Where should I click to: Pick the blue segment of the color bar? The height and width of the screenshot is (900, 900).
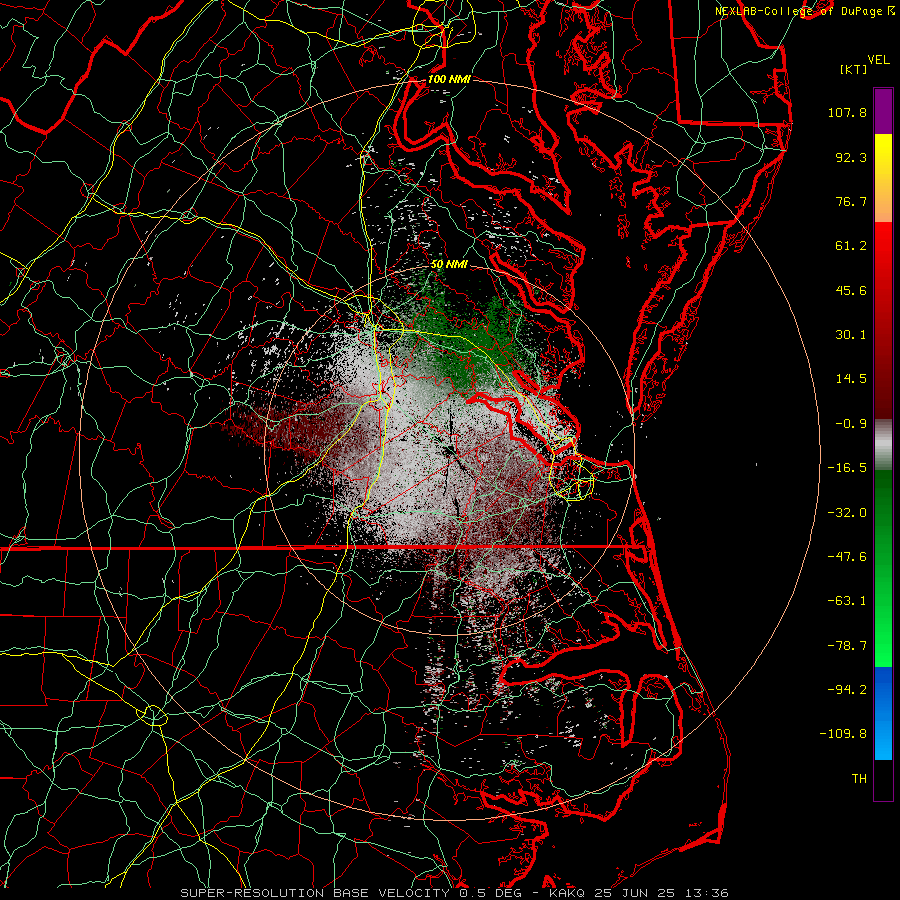[883, 713]
